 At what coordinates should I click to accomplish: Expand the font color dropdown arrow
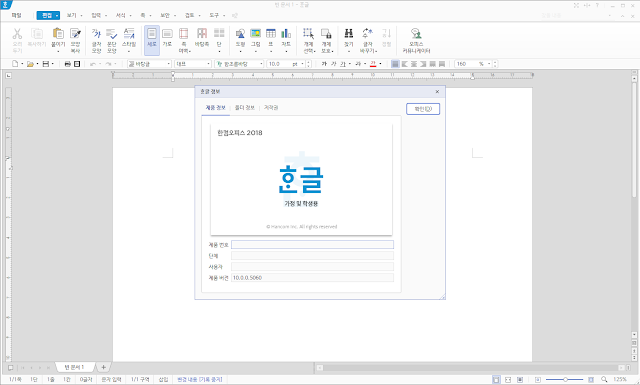point(380,64)
